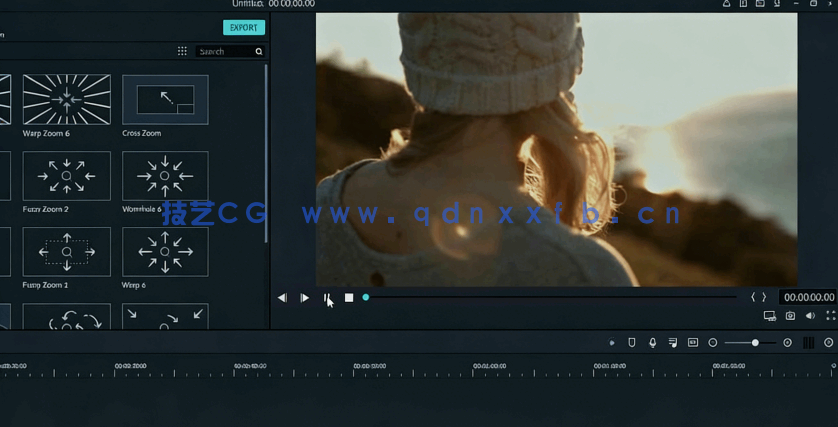Select the Warp Zoom 6 transition
The width and height of the screenshot is (838, 427).
(x=67, y=99)
